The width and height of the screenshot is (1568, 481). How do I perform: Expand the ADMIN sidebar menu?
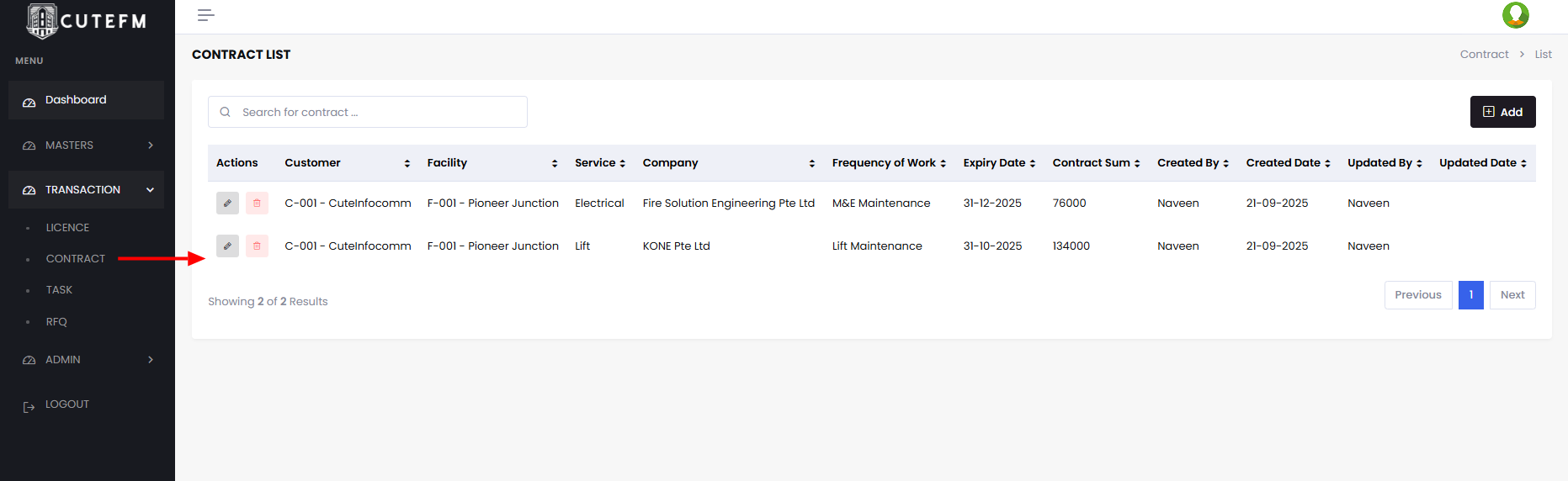point(86,360)
